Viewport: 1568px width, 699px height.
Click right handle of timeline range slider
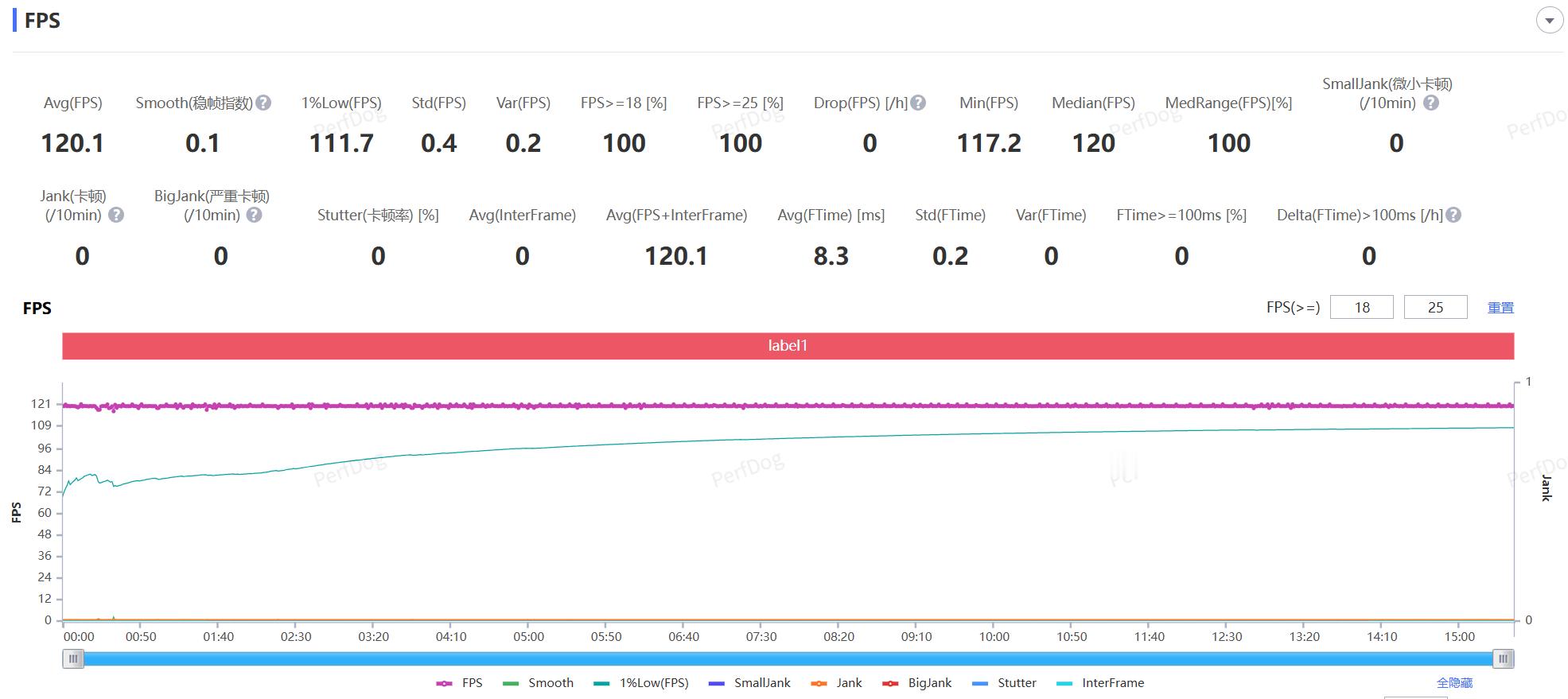coord(1503,658)
